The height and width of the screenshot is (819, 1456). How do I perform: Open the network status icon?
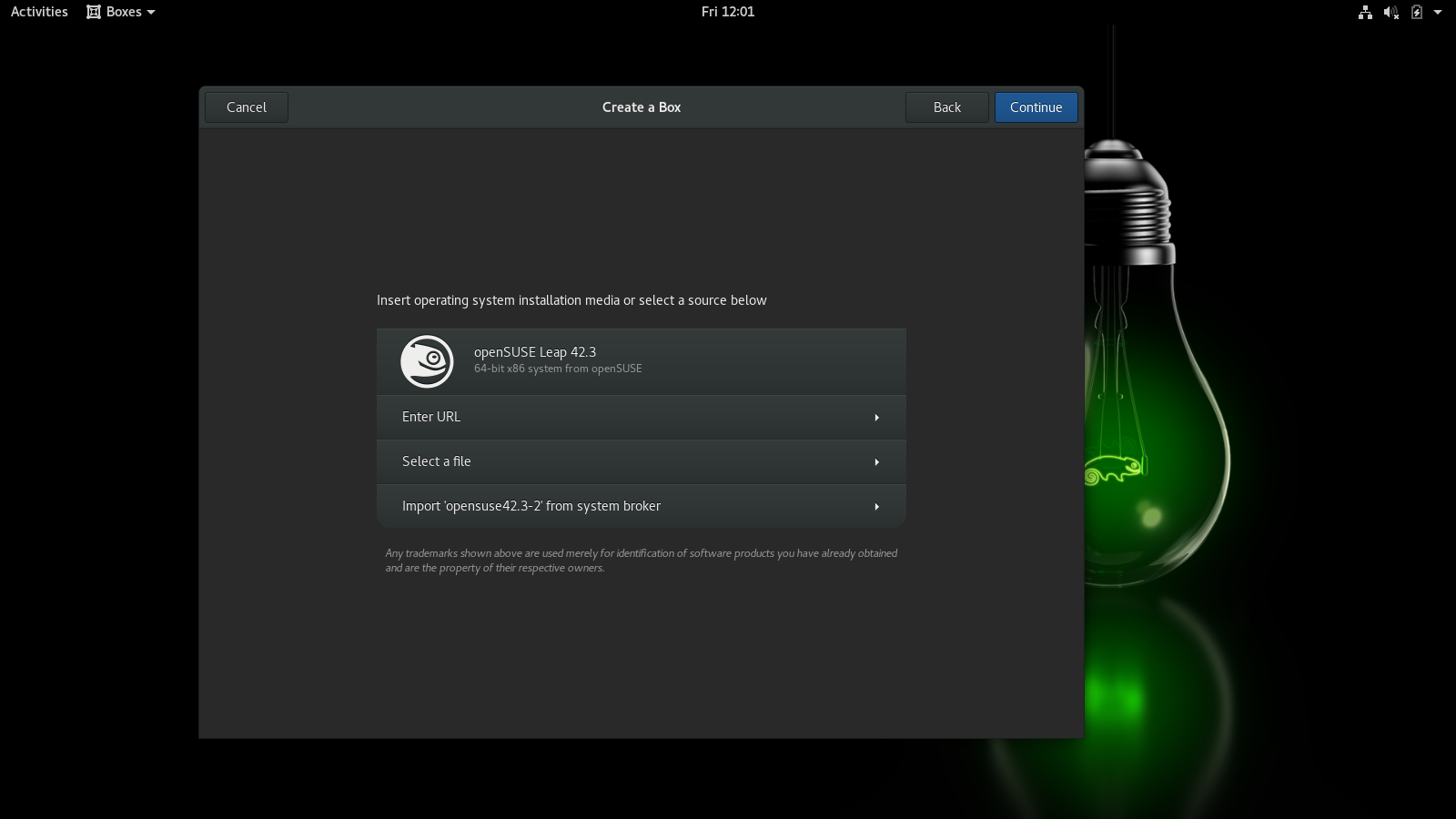(1365, 12)
